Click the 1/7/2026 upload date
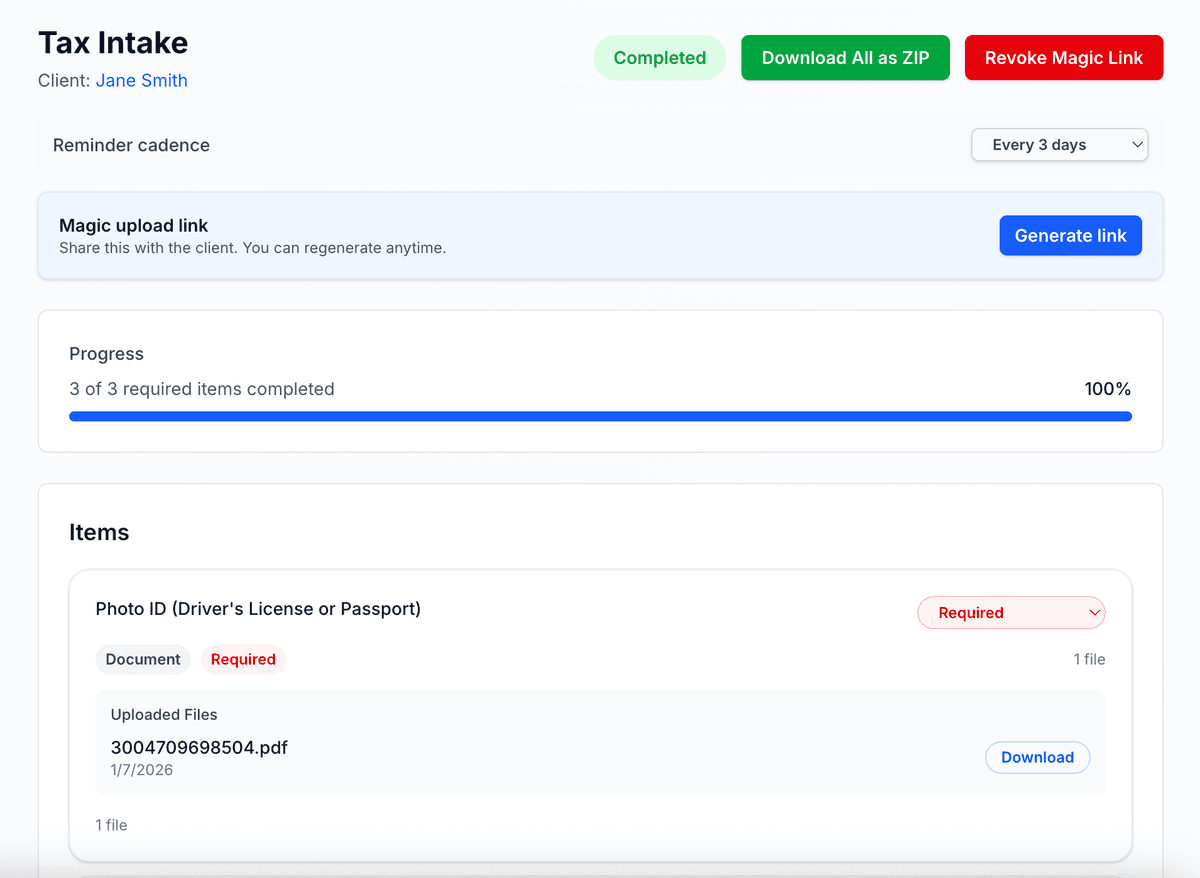The image size is (1200, 878). (x=142, y=770)
